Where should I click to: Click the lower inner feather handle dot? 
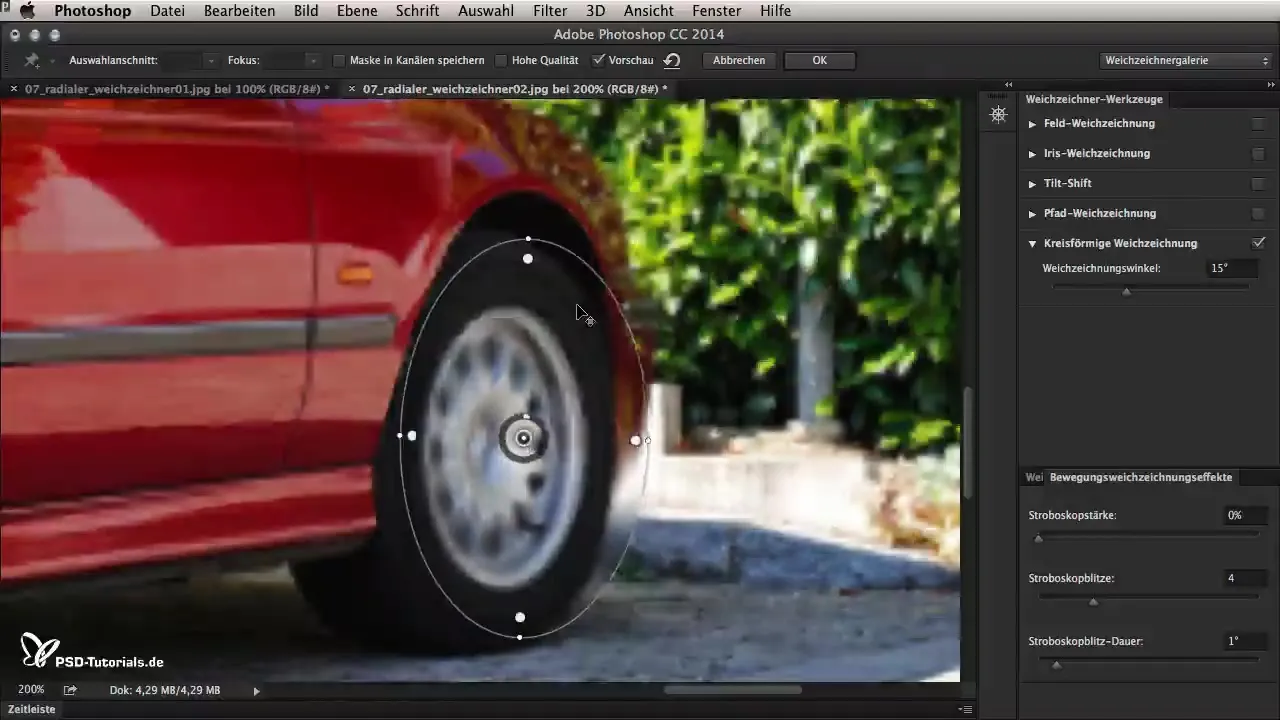[x=520, y=618]
